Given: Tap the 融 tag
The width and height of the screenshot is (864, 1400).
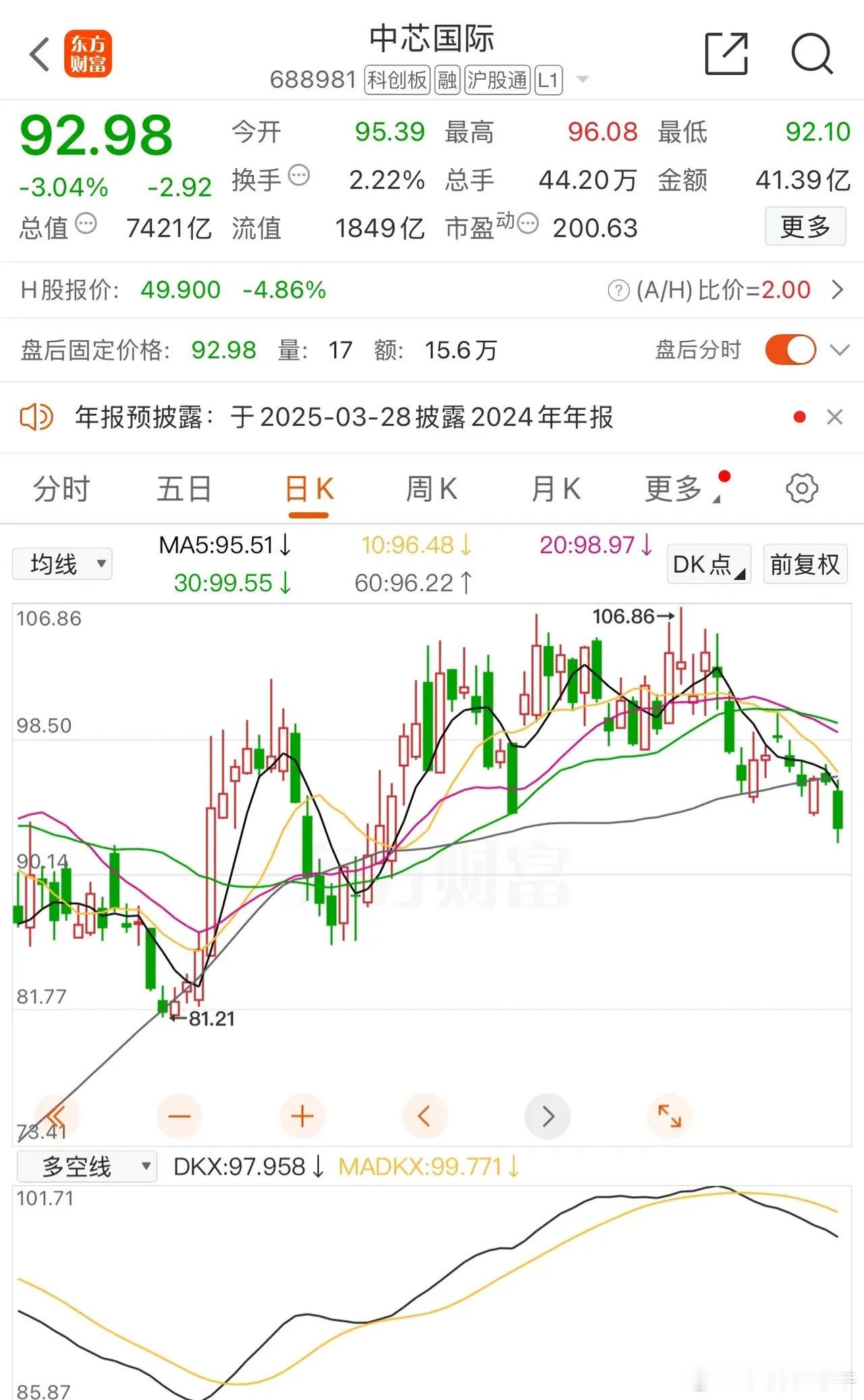Looking at the screenshot, I should (x=447, y=80).
